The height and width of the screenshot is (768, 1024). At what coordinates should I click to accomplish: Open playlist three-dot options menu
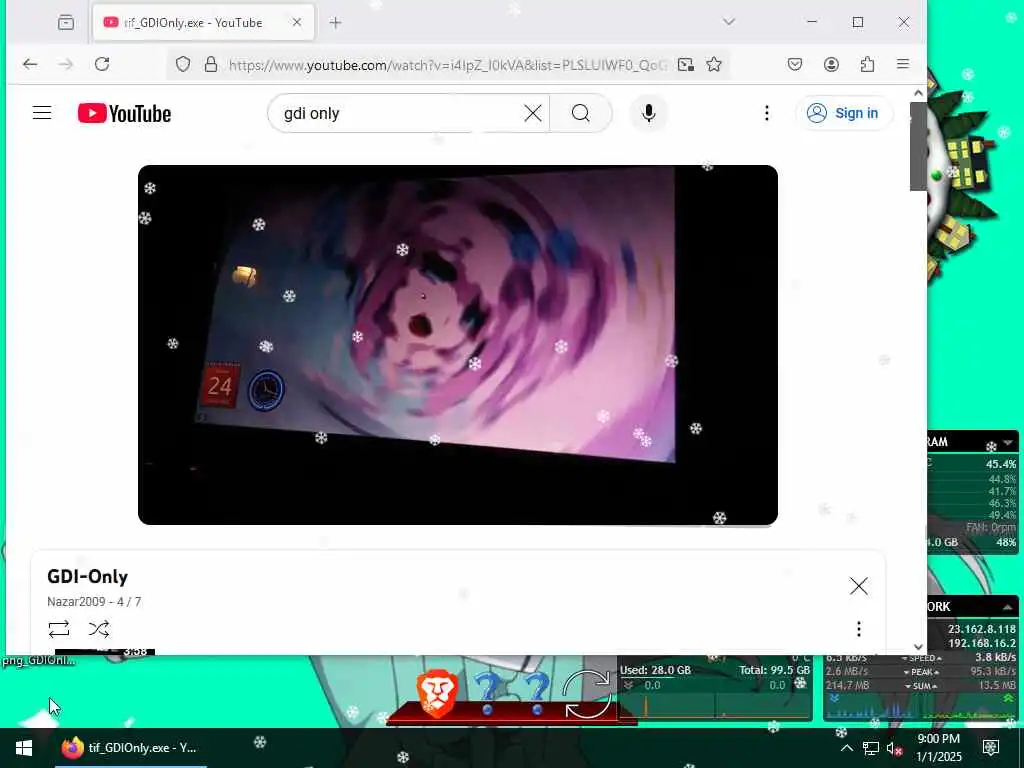click(x=859, y=629)
